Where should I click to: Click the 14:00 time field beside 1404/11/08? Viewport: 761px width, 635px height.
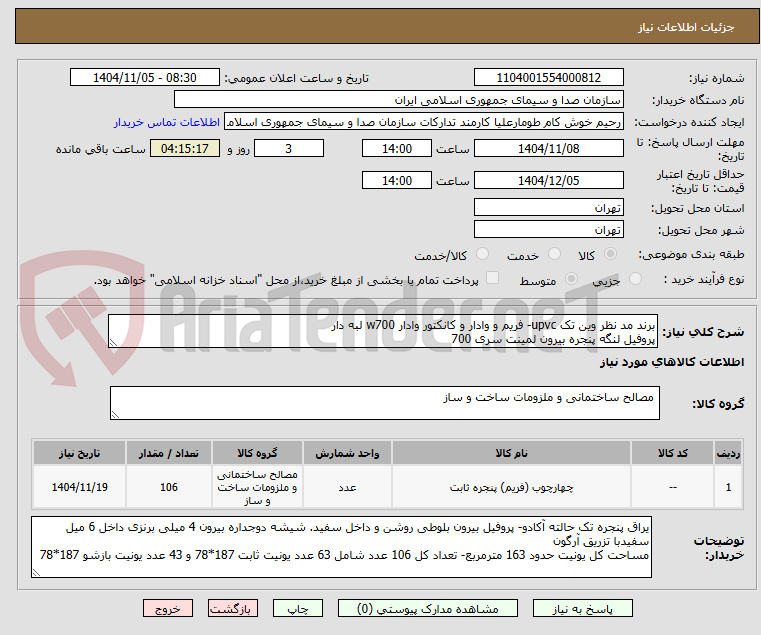click(397, 149)
